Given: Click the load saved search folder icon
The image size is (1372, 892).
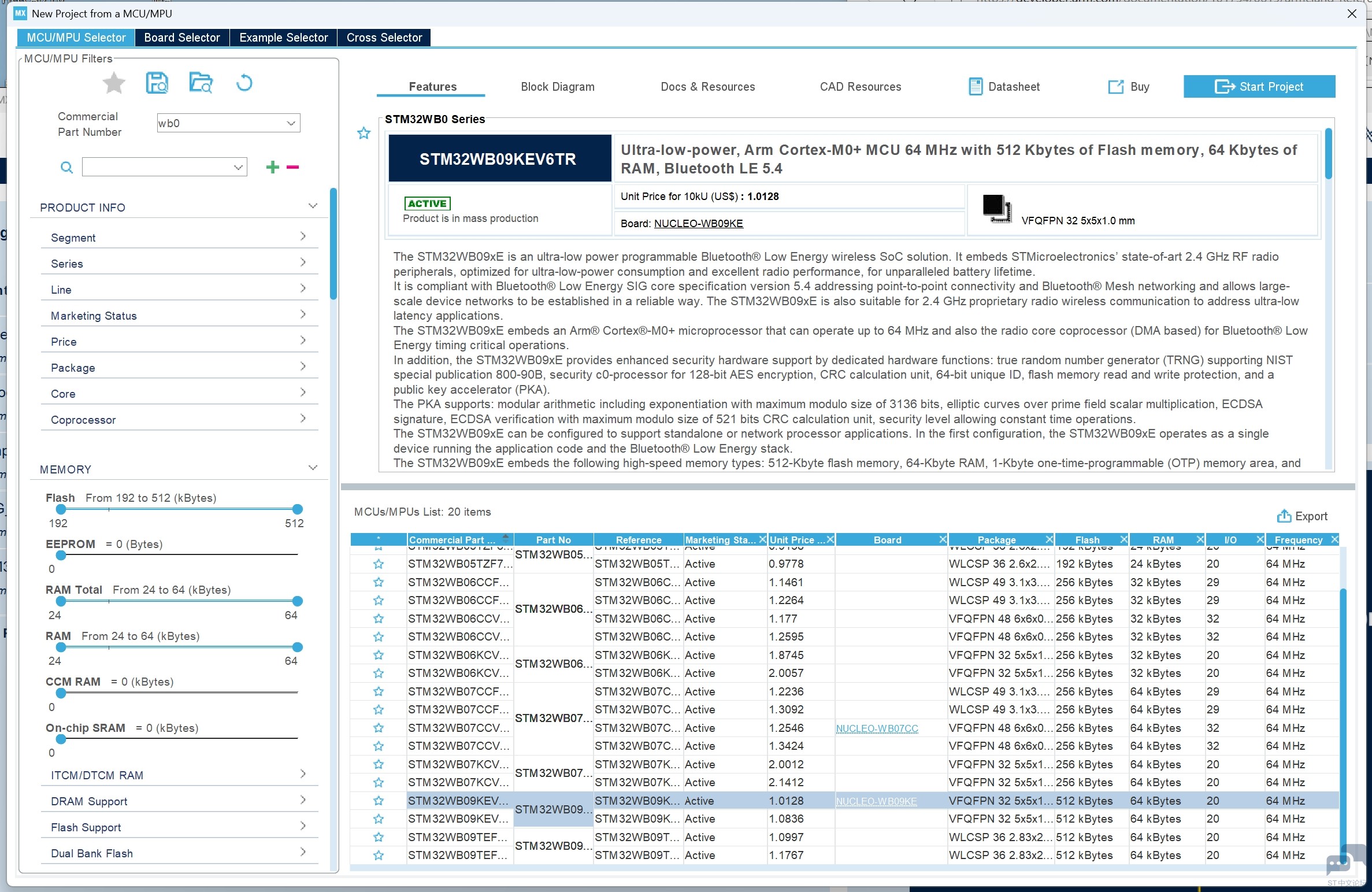Looking at the screenshot, I should pyautogui.click(x=201, y=83).
